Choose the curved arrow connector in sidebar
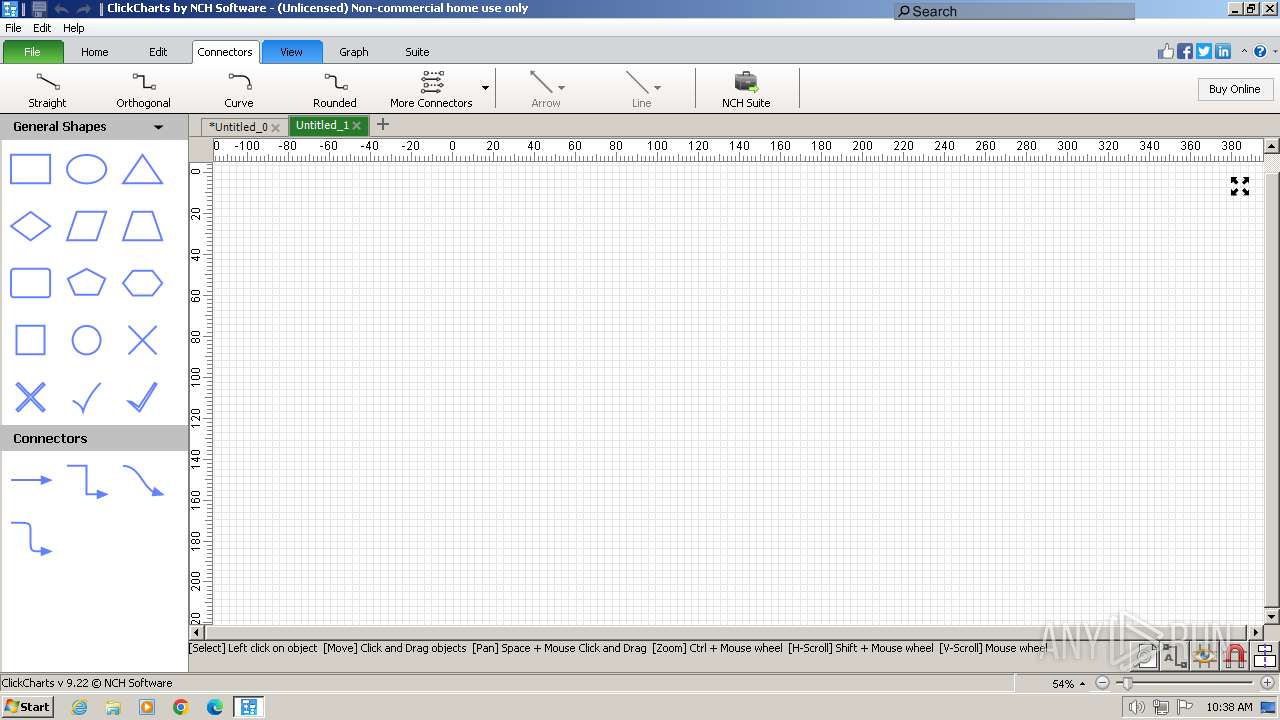Image resolution: width=1280 pixels, height=720 pixels. (x=143, y=481)
